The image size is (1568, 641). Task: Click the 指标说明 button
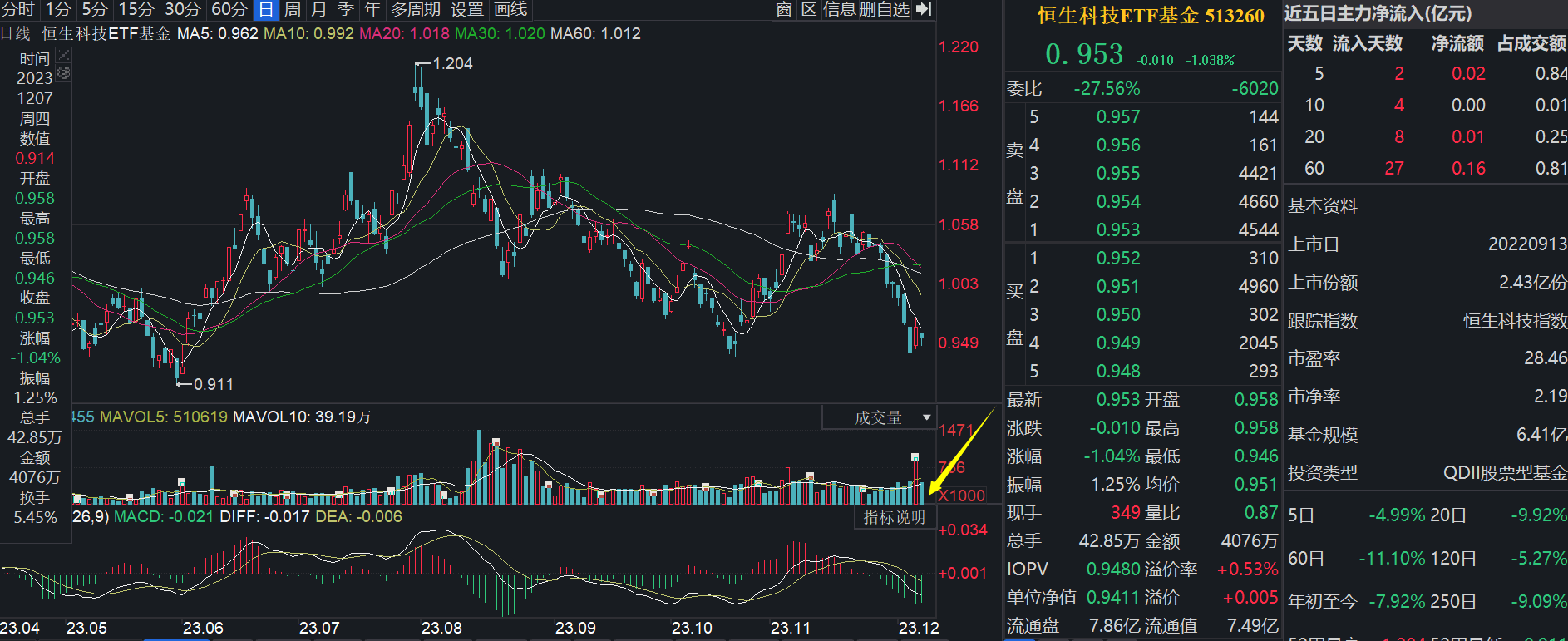pyautogui.click(x=895, y=517)
